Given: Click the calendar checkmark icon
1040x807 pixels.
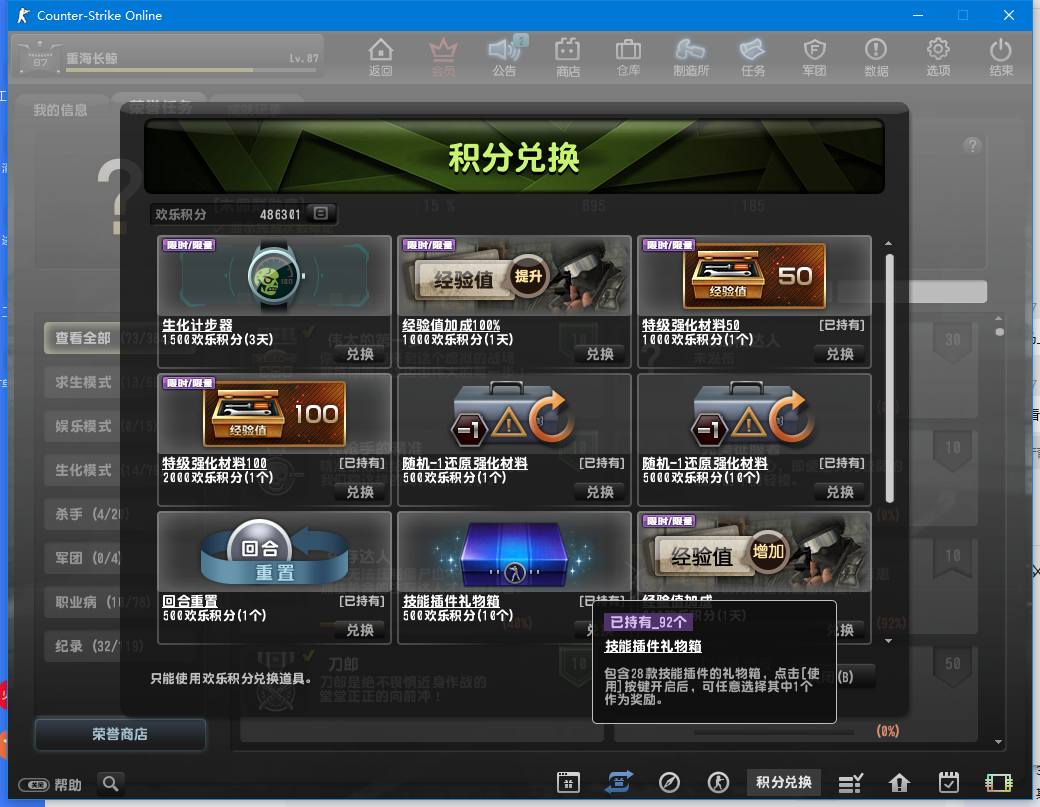Looking at the screenshot, I should pyautogui.click(x=948, y=782).
